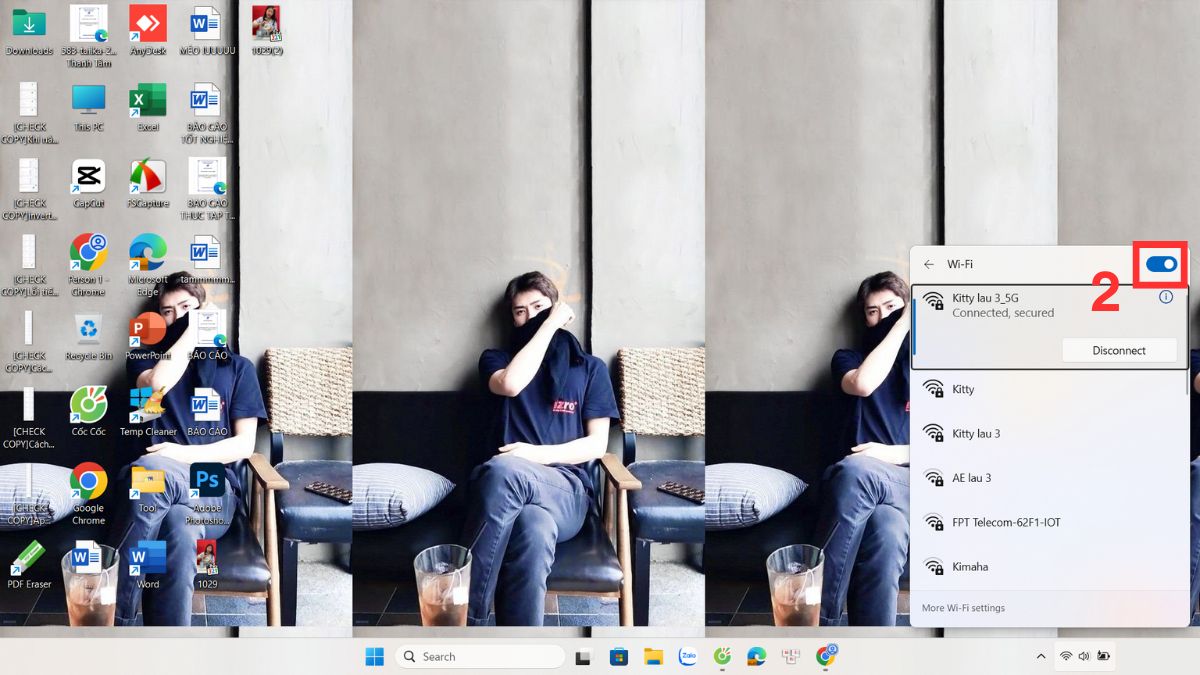Screen dimensions: 1200x675
Task: Click the back arrow in the Wi-Fi panel
Action: pos(931,263)
